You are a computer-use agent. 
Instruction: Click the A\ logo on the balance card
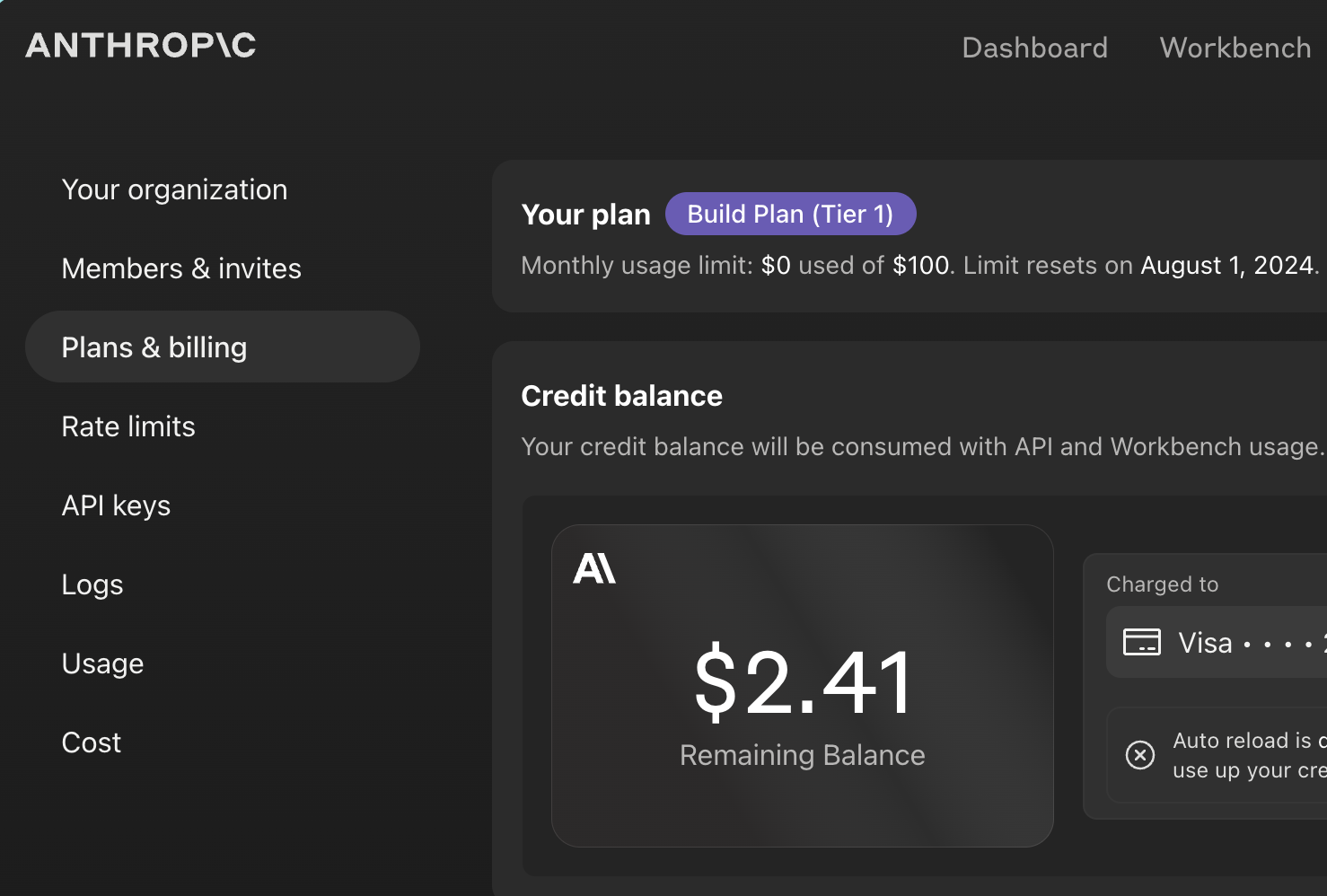[595, 567]
